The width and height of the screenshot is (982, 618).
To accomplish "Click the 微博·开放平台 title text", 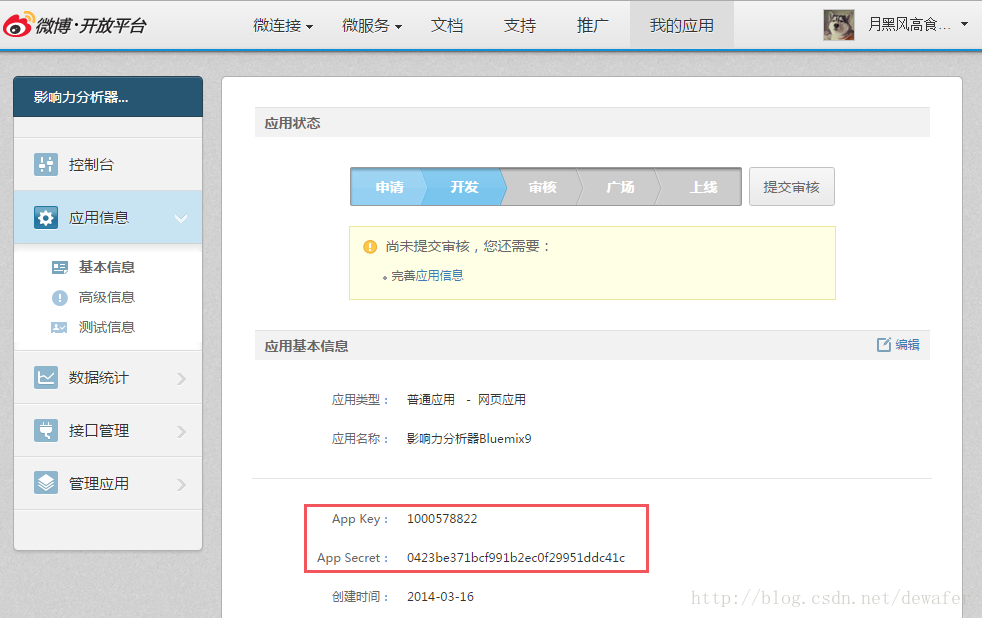I will point(91,26).
